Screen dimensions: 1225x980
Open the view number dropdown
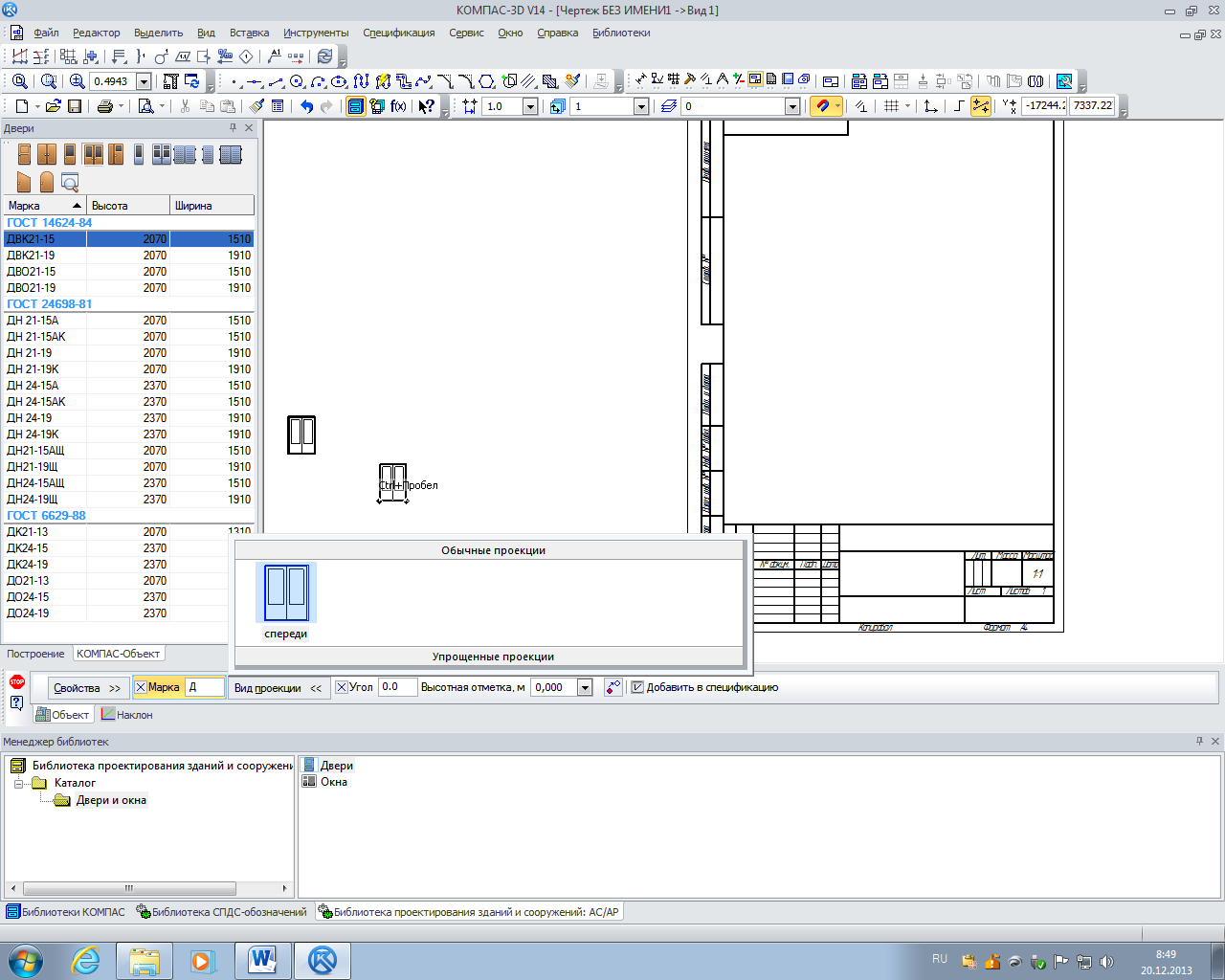point(641,106)
